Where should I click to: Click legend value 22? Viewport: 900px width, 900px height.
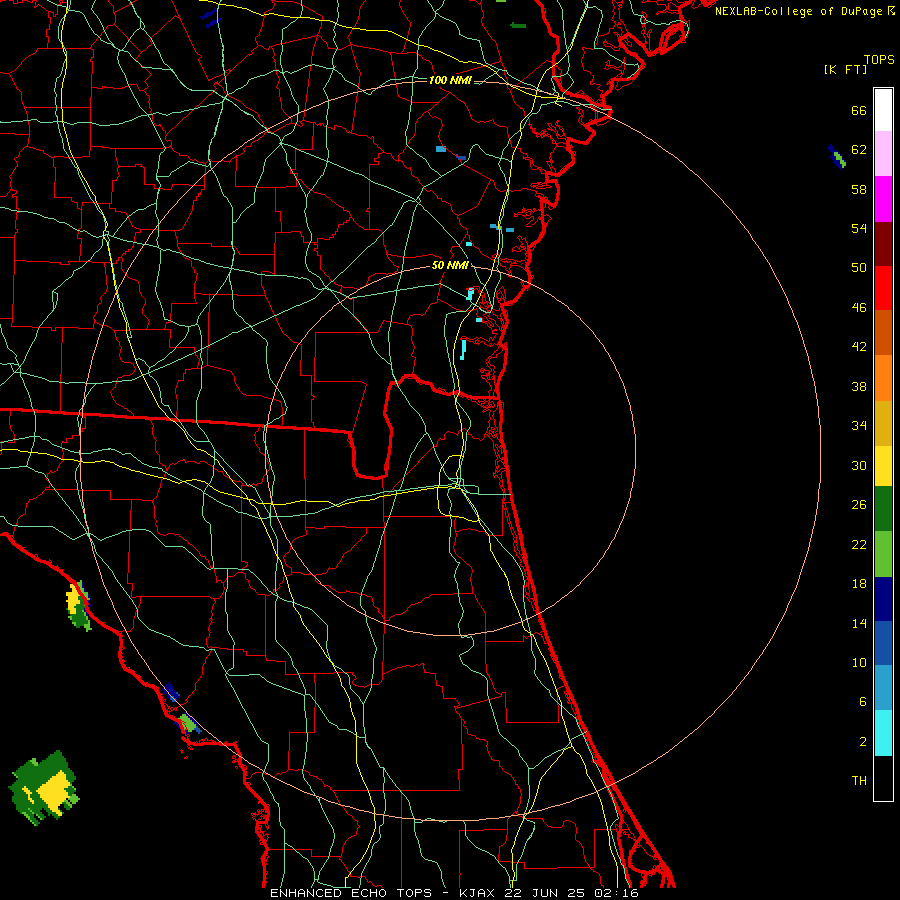click(859, 544)
